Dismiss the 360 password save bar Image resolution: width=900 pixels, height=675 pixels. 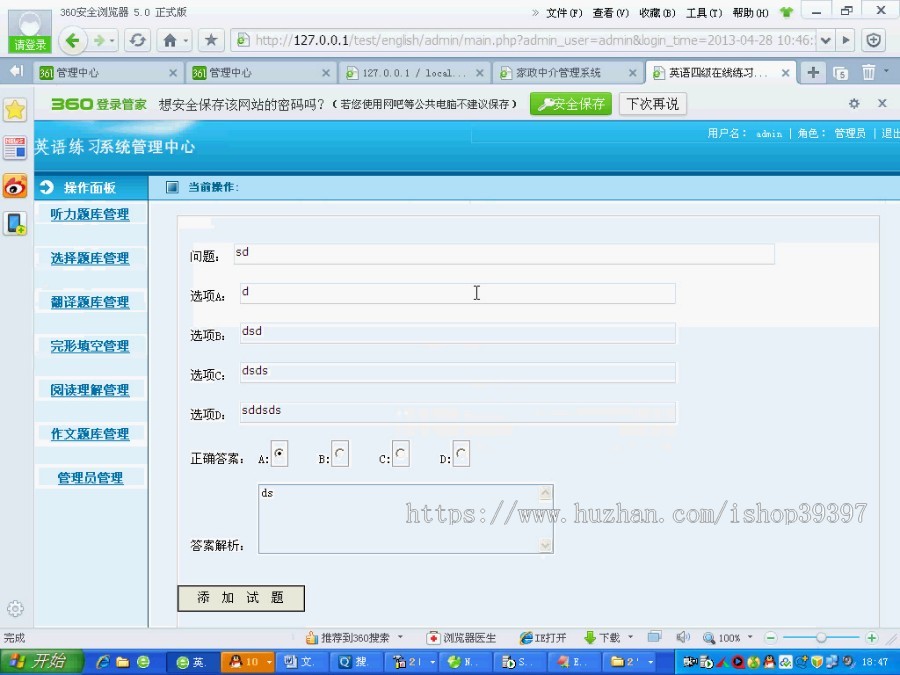(882, 103)
